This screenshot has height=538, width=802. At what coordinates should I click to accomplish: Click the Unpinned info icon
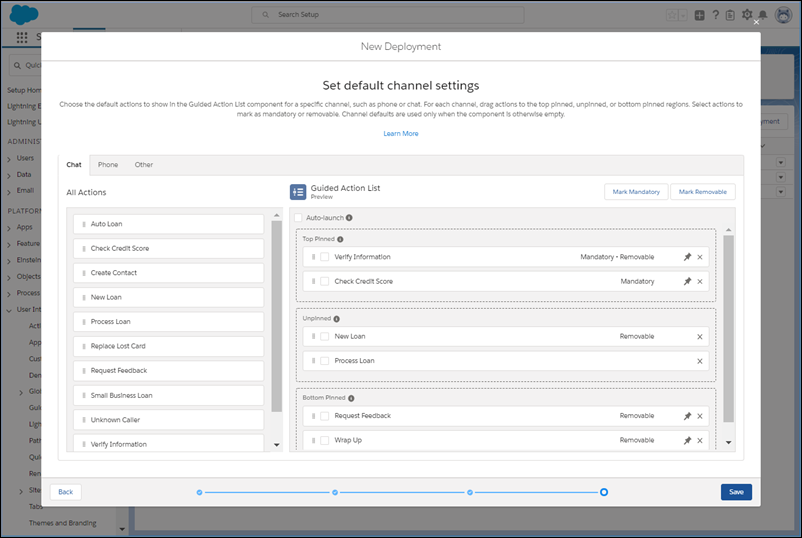click(x=337, y=319)
